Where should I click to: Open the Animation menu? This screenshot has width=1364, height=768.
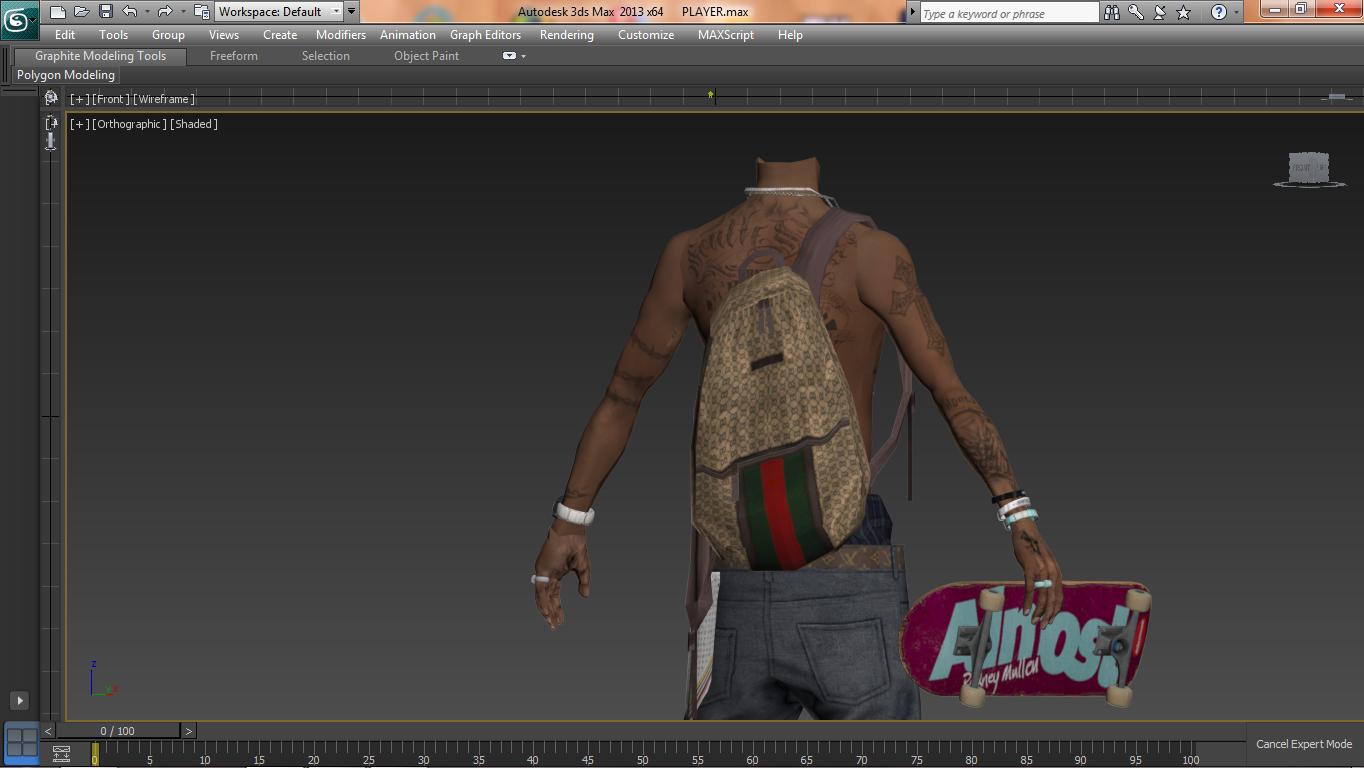[408, 35]
